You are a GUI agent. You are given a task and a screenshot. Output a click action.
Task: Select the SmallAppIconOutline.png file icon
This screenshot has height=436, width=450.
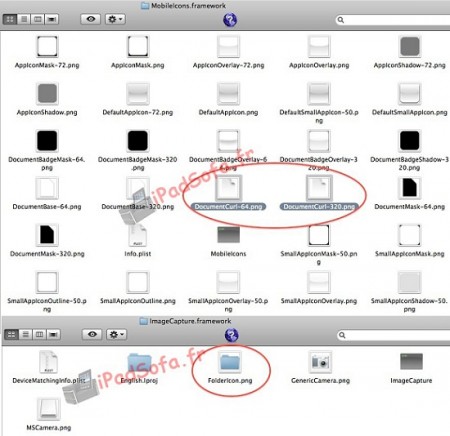tap(138, 282)
